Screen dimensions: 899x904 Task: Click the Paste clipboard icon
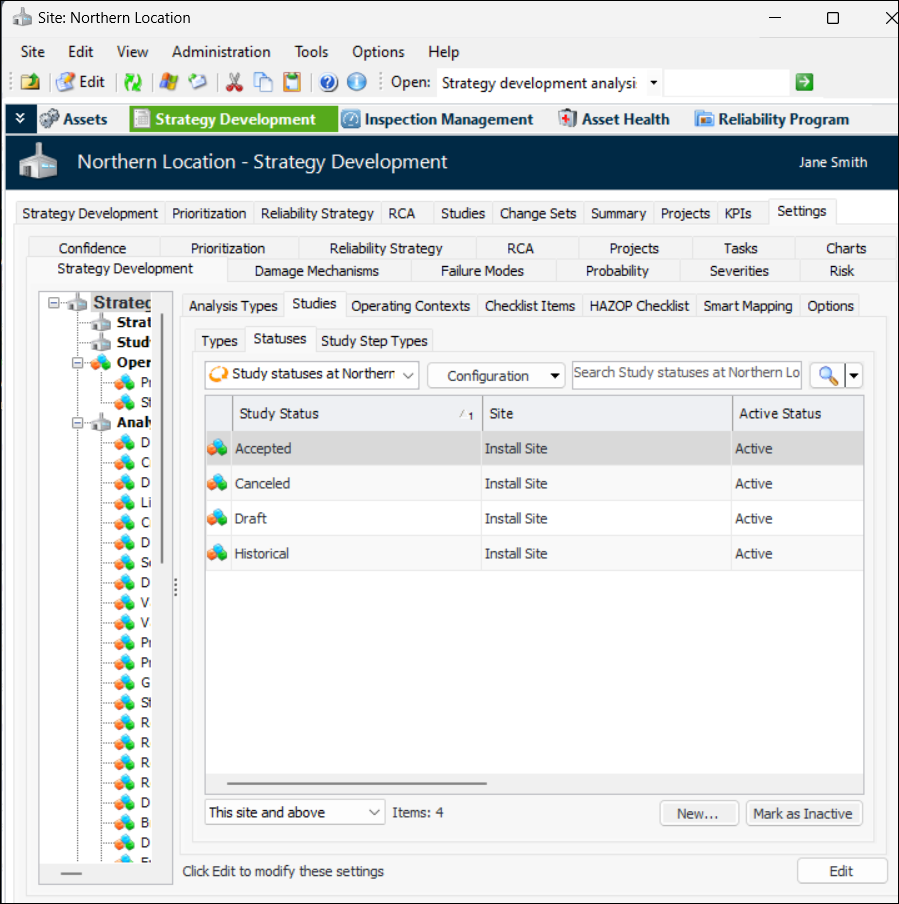coord(291,83)
